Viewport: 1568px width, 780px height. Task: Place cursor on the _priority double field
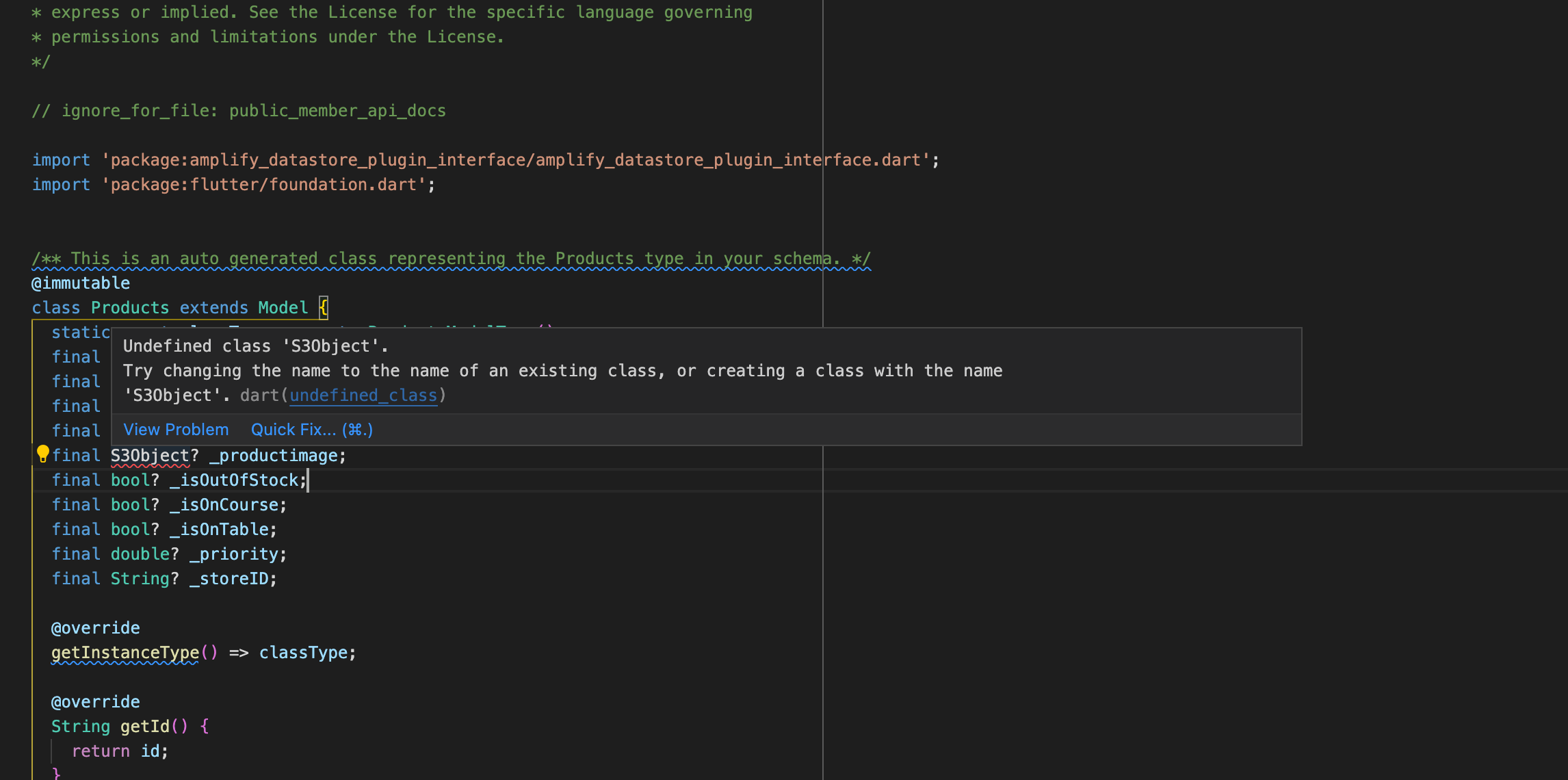click(237, 554)
